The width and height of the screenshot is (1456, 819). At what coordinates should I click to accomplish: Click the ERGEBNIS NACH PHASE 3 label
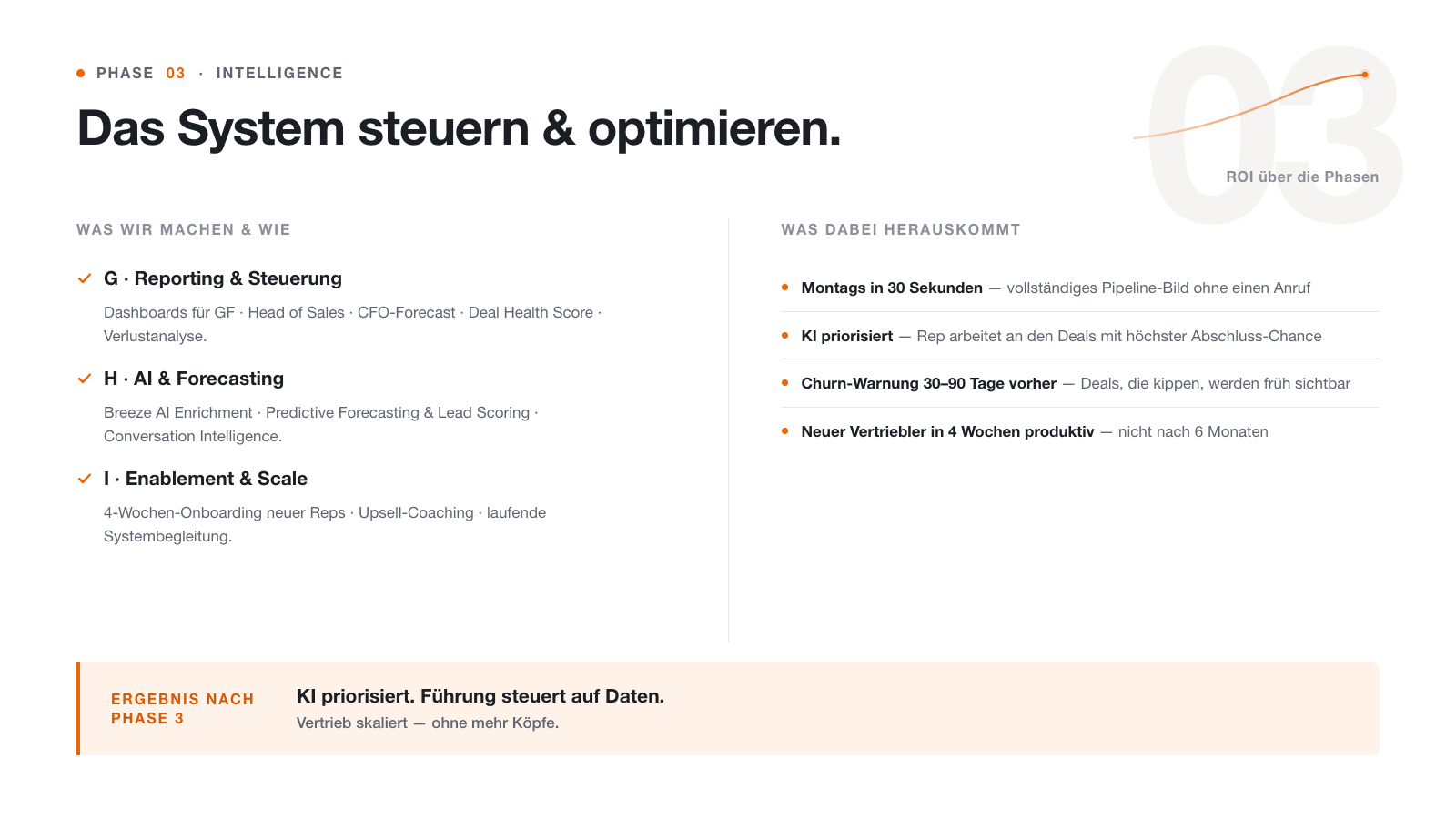[x=182, y=709]
